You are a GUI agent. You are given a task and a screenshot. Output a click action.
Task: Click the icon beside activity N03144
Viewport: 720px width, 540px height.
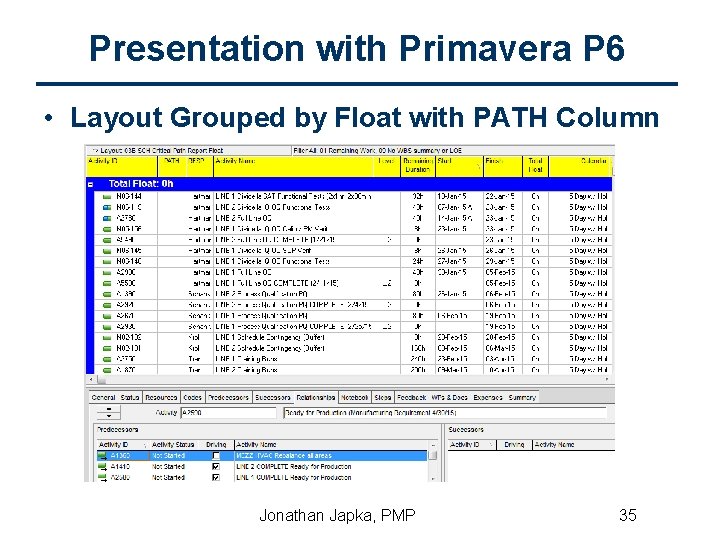tap(107, 197)
